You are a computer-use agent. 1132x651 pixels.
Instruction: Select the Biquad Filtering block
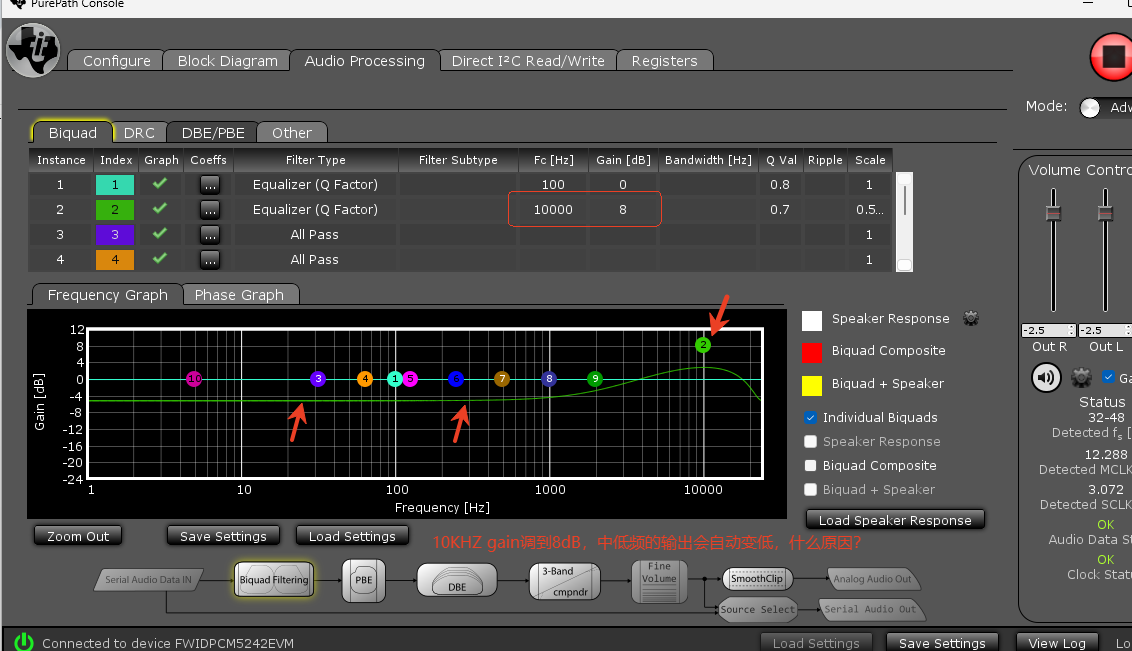click(274, 580)
